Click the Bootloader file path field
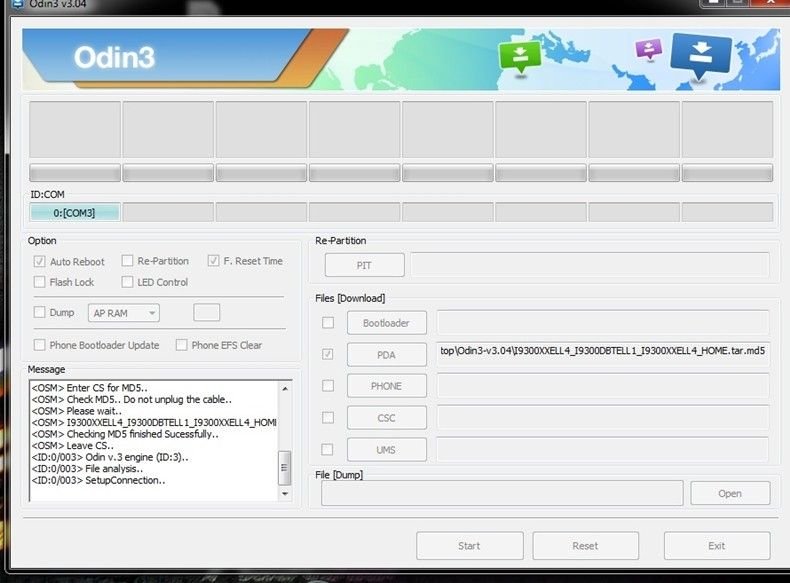The height and width of the screenshot is (583, 790). [x=603, y=322]
